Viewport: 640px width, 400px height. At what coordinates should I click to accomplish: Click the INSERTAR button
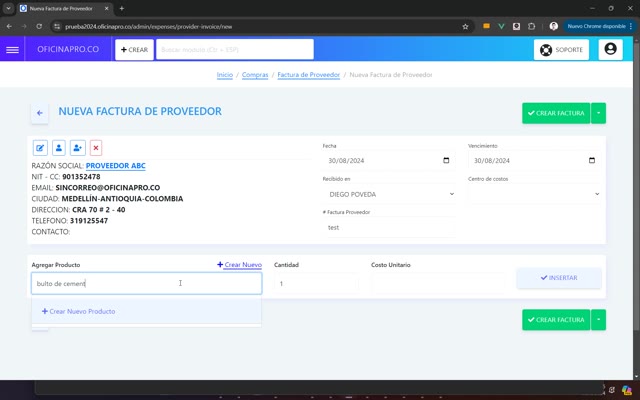point(559,278)
